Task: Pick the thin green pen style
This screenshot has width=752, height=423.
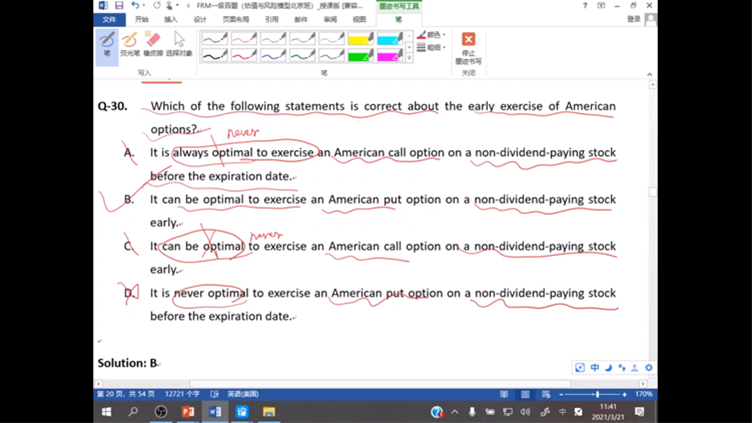Action: [302, 38]
